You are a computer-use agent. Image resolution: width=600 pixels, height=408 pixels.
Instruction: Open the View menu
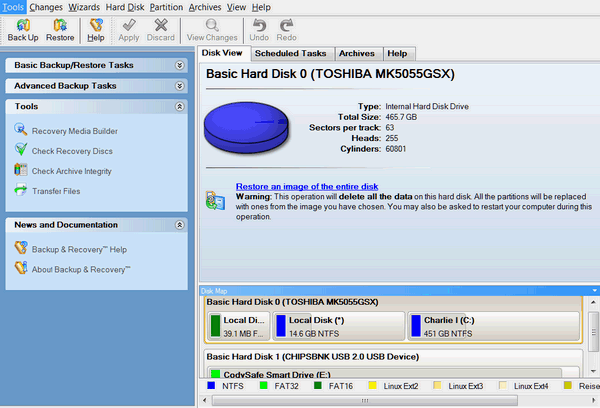[x=236, y=7]
